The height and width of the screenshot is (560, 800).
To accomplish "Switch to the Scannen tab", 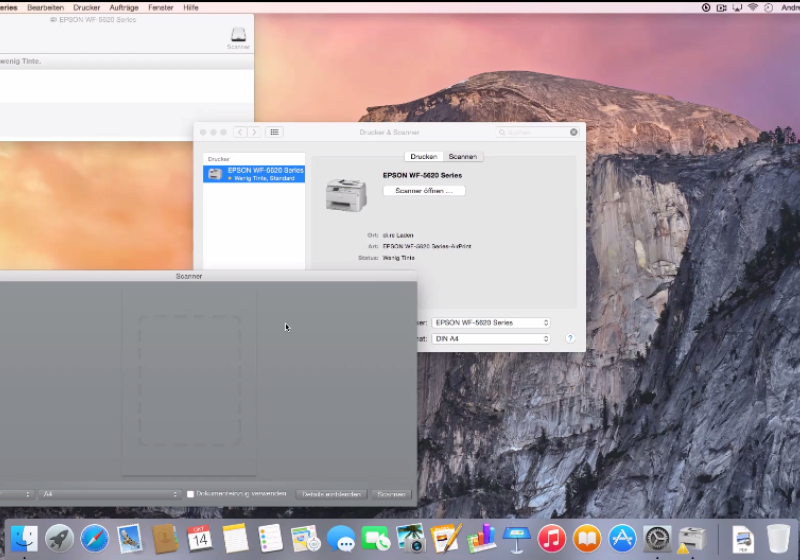I will tap(463, 157).
